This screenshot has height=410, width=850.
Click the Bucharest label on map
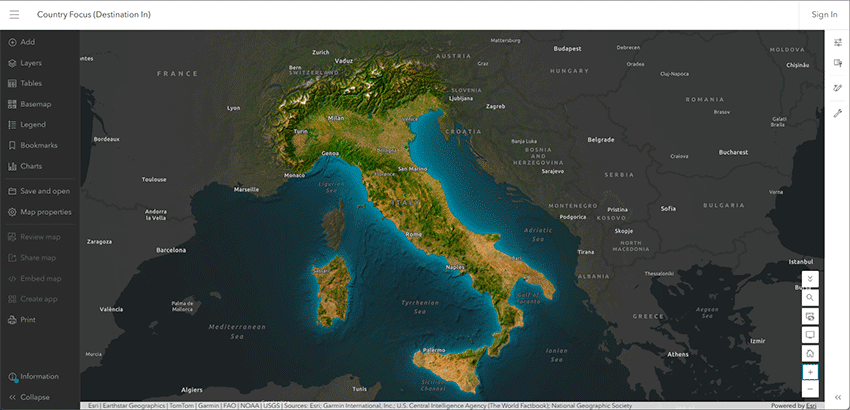pyautogui.click(x=733, y=152)
